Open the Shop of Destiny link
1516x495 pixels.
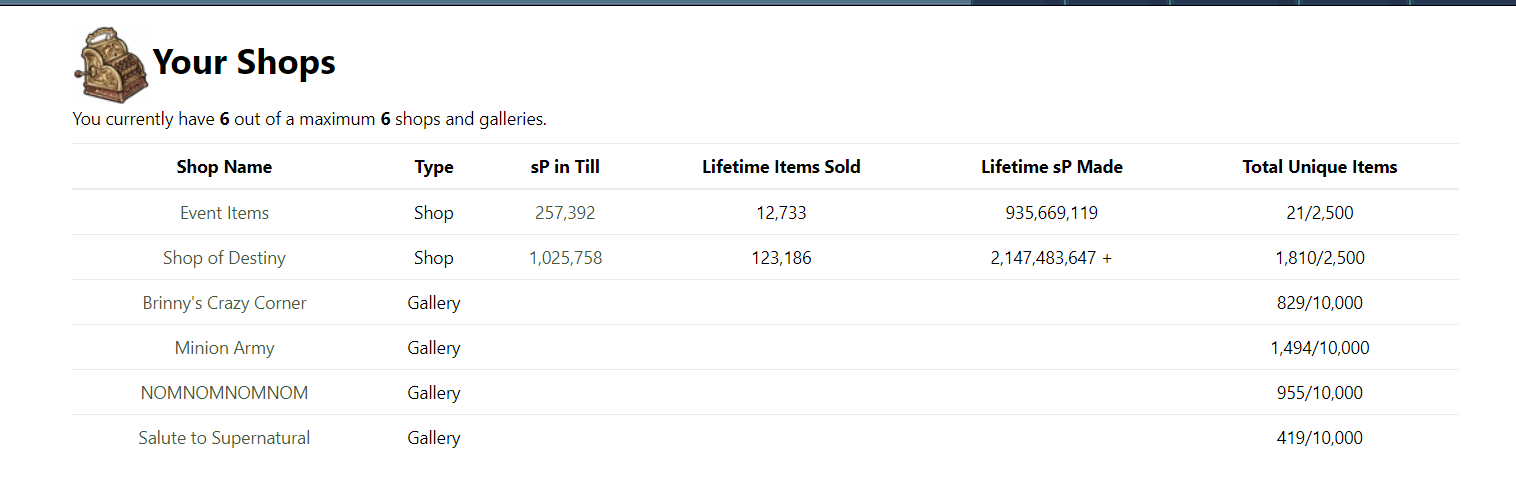pyautogui.click(x=224, y=258)
